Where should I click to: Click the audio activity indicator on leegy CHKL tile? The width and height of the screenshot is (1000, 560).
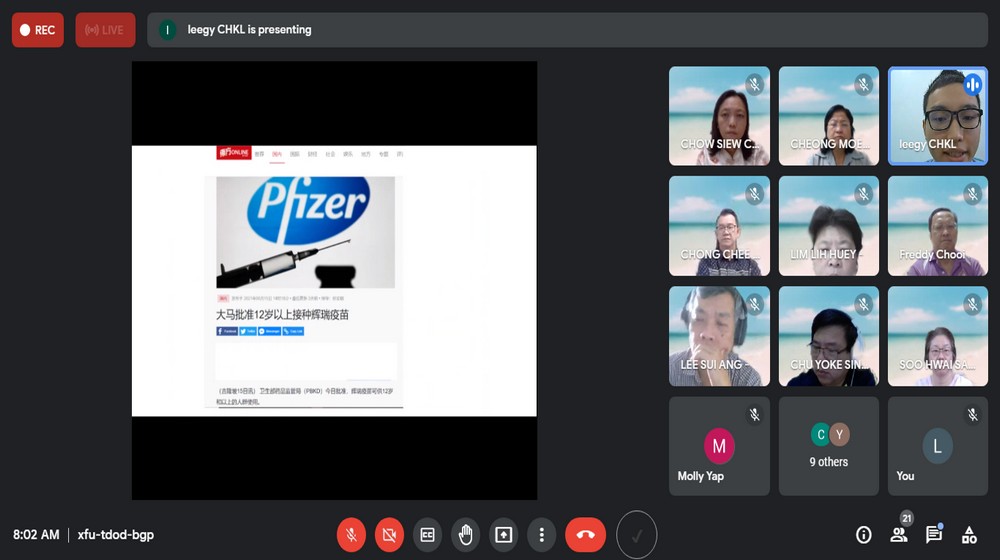973,84
